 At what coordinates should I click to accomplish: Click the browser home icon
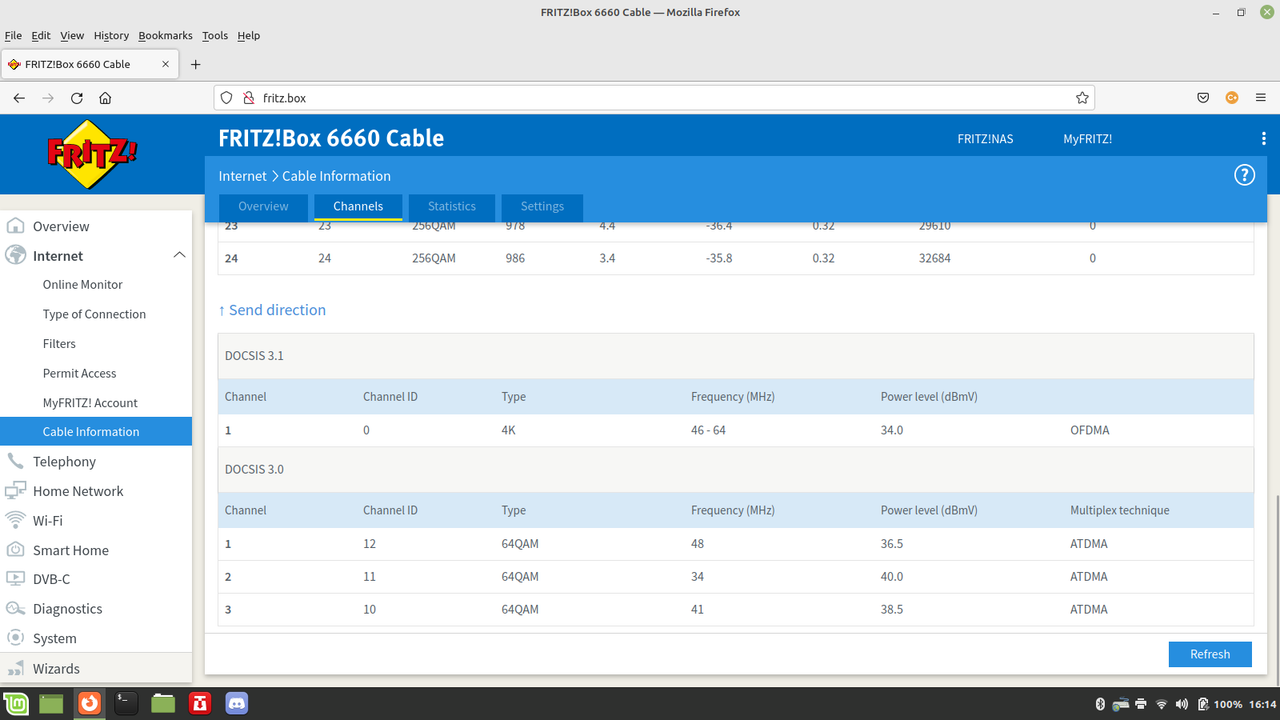pos(105,98)
